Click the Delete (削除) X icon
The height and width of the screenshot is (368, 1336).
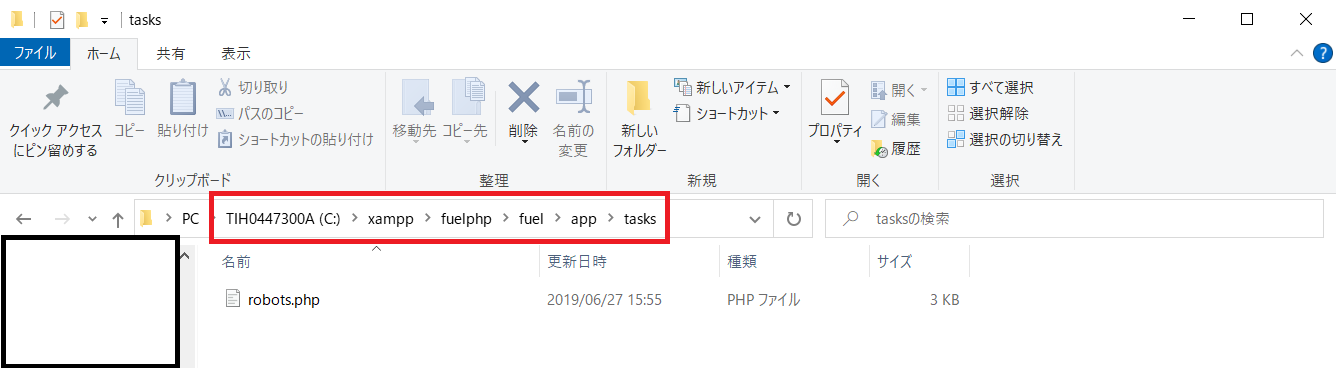[523, 97]
